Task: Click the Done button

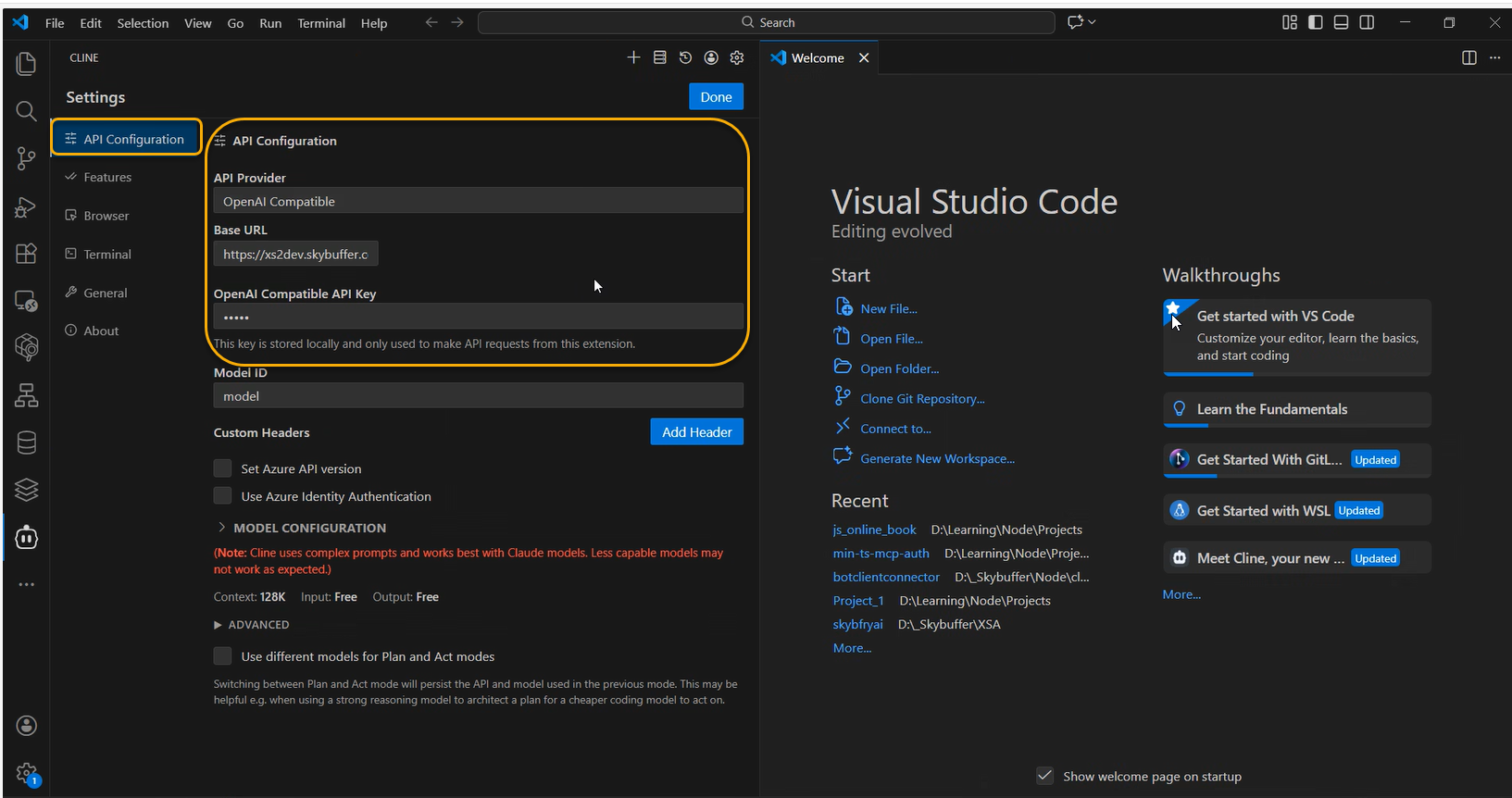Action: pyautogui.click(x=716, y=97)
